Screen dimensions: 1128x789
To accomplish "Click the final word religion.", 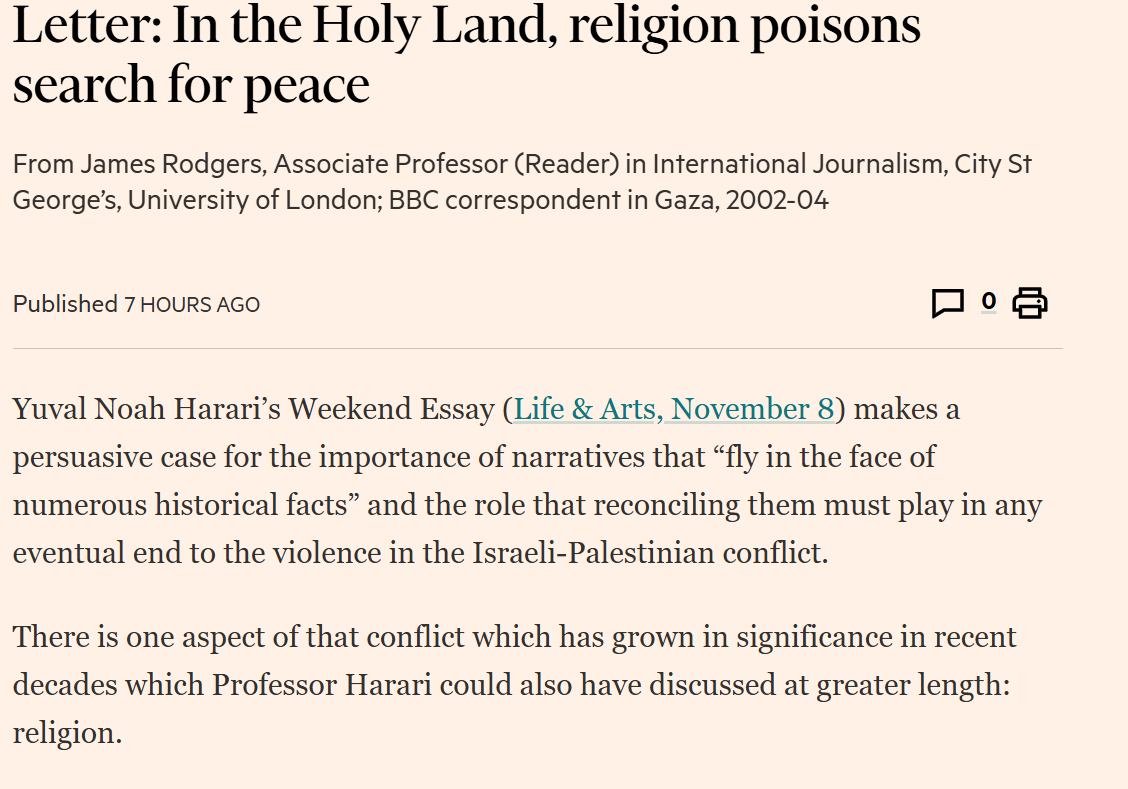I will tap(66, 733).
